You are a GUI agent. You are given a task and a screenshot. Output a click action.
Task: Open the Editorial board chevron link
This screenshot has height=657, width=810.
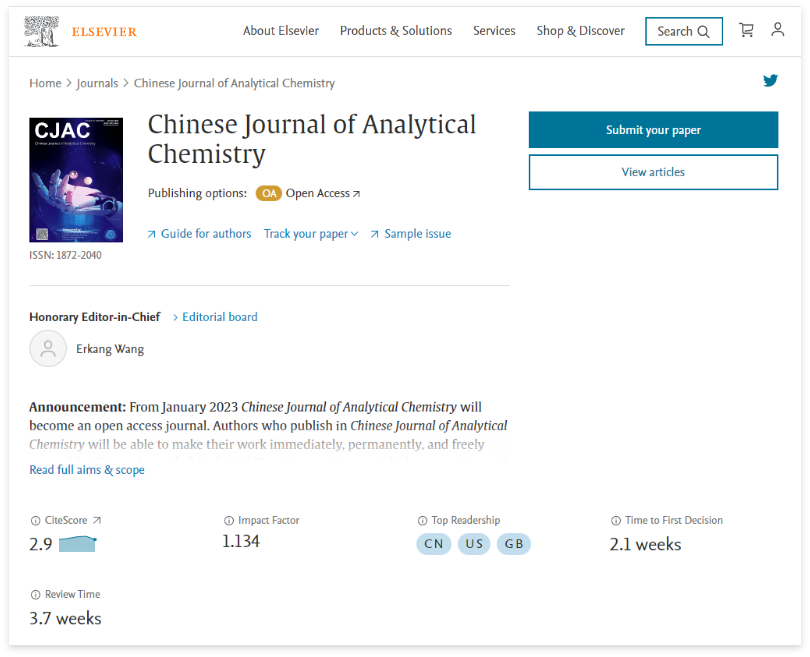pos(215,317)
